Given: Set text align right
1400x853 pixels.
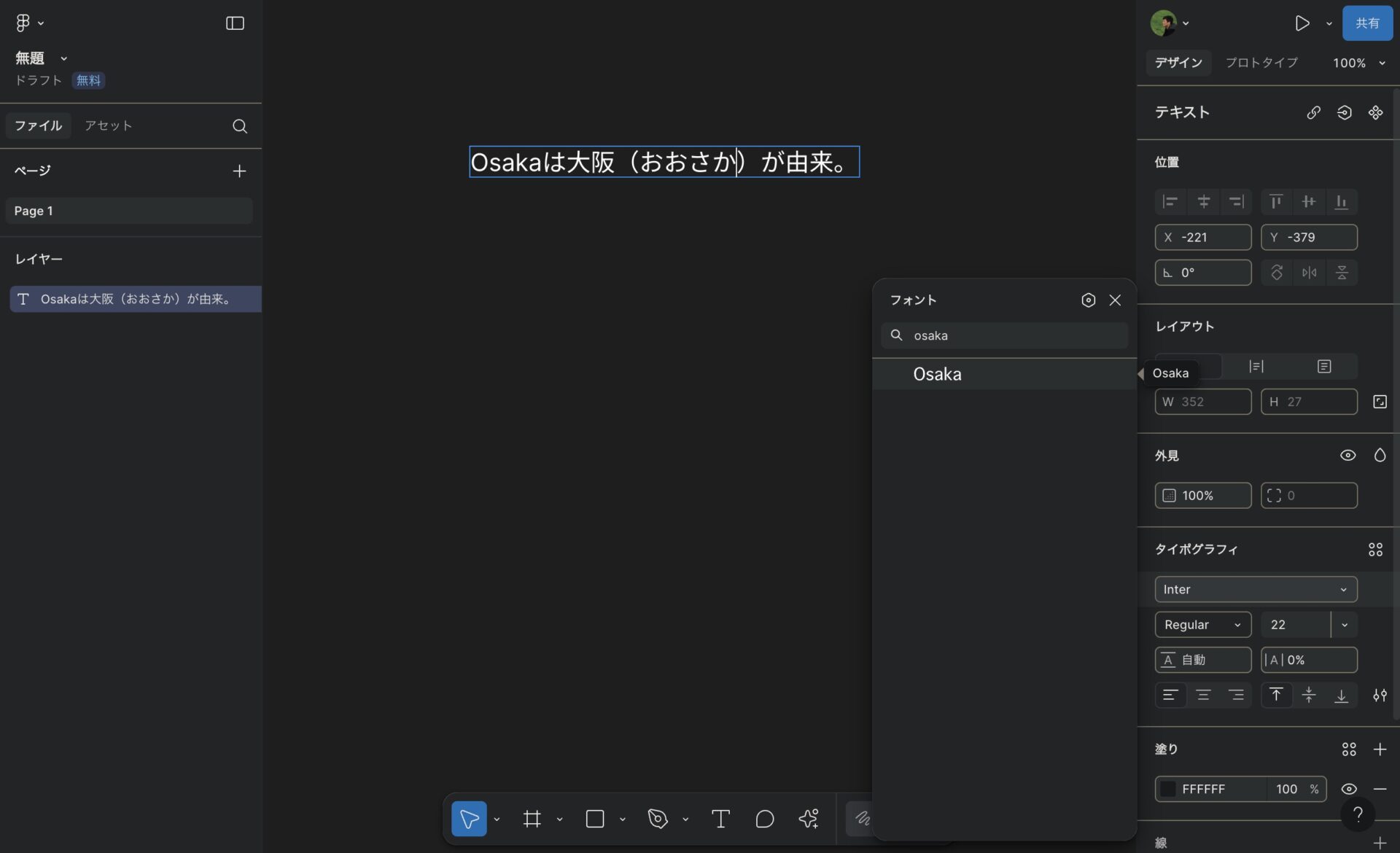Looking at the screenshot, I should [1236, 696].
